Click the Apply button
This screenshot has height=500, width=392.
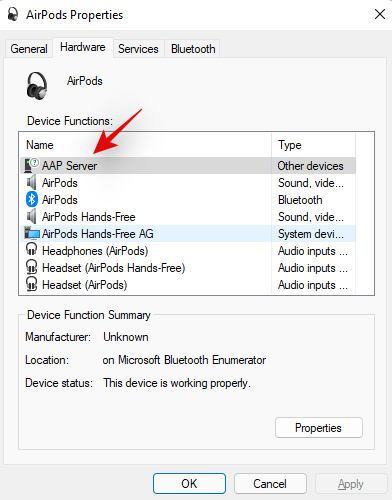coord(350,483)
